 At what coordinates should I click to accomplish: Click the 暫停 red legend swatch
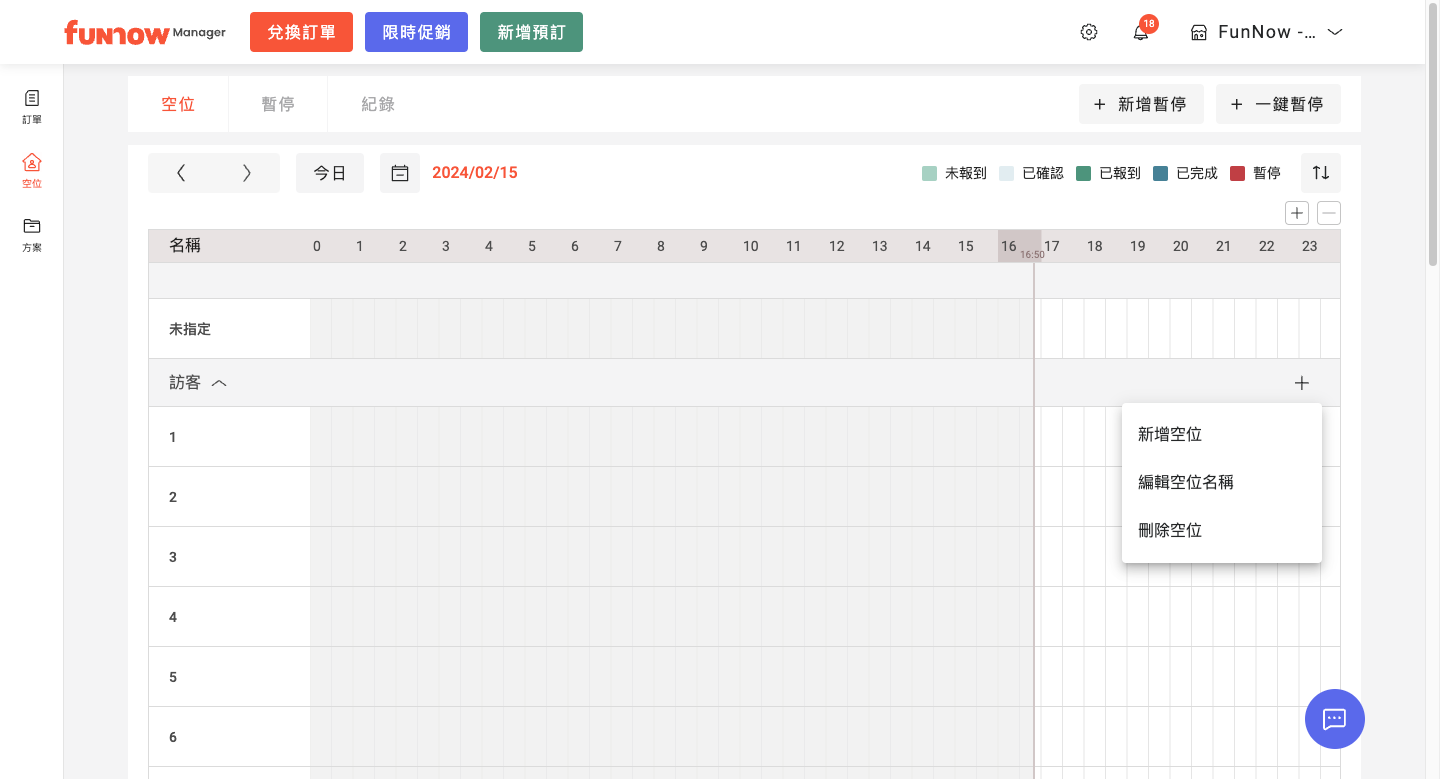pos(1237,174)
